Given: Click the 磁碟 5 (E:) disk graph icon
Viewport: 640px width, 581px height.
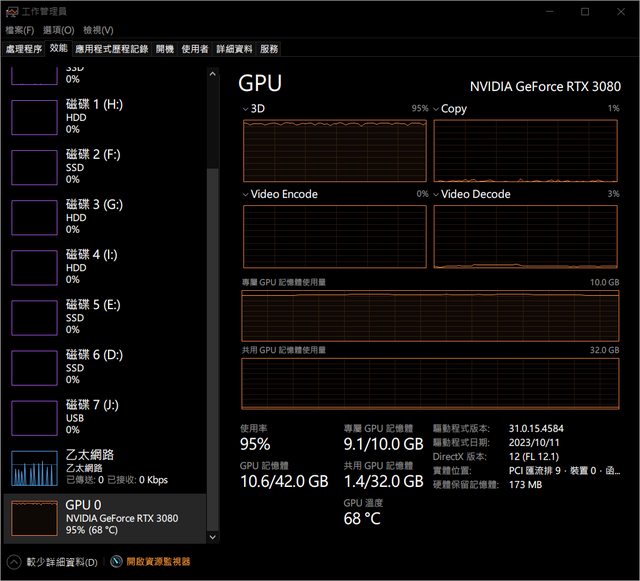Looking at the screenshot, I should click(x=34, y=317).
